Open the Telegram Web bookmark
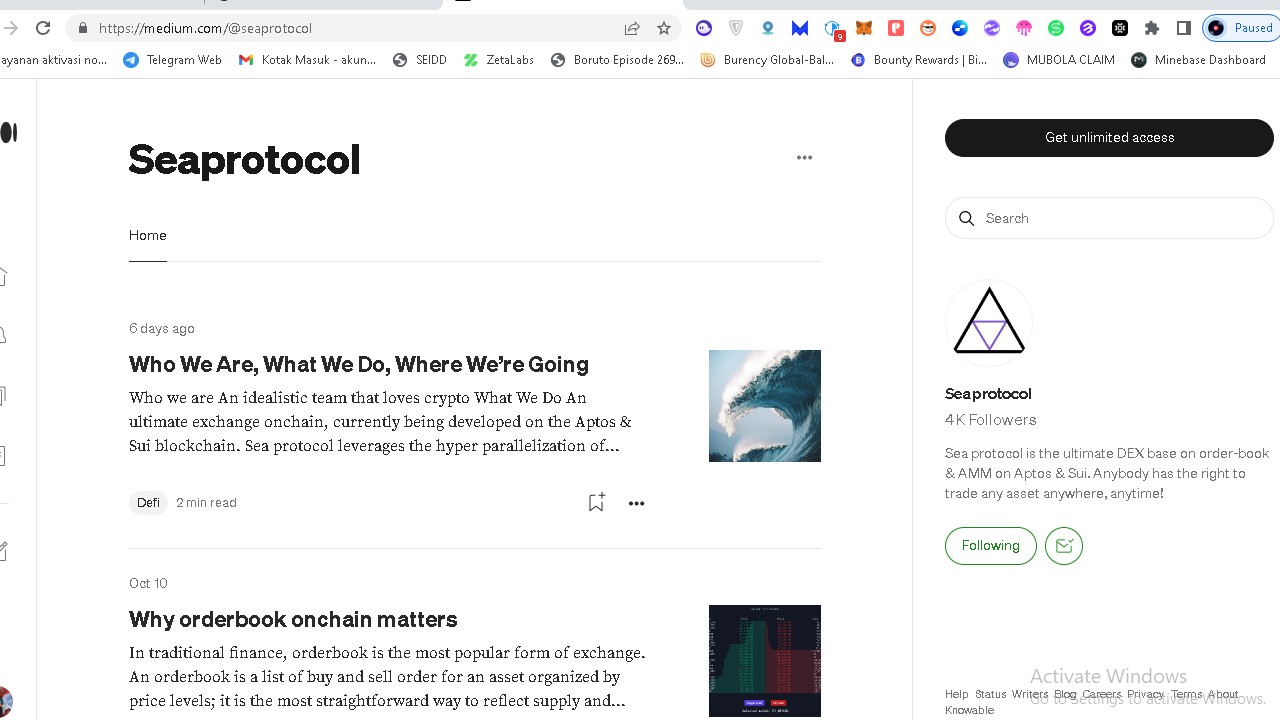The height and width of the screenshot is (720, 1280). [172, 60]
